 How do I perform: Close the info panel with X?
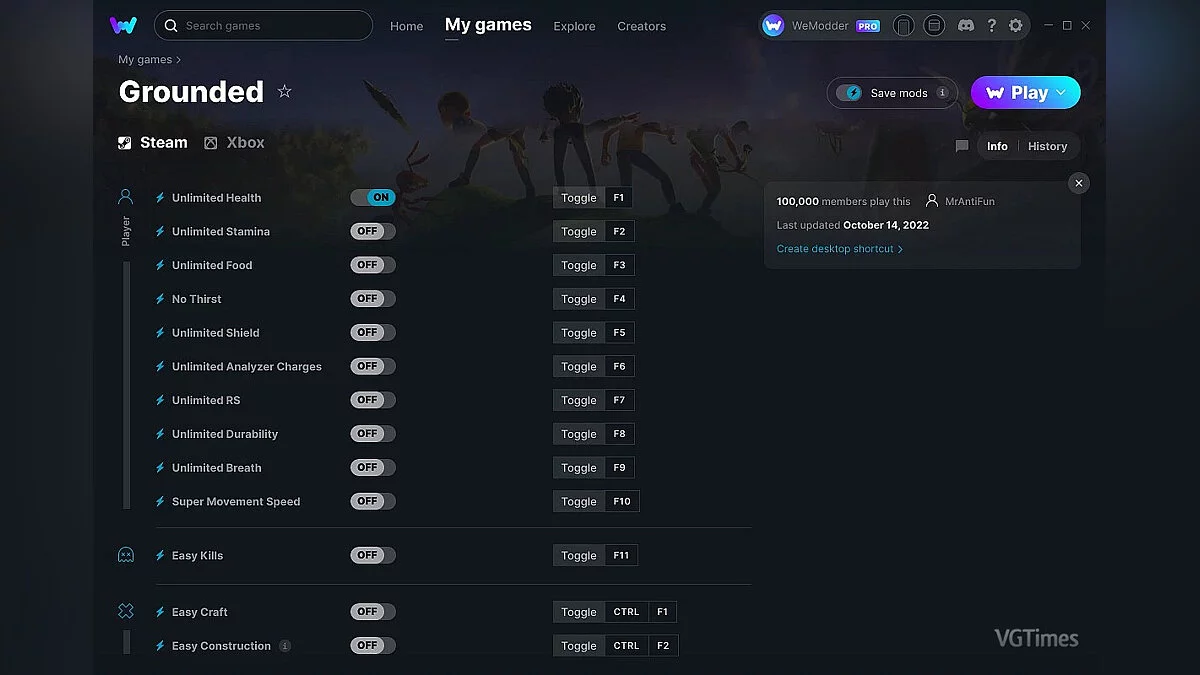tap(1078, 183)
